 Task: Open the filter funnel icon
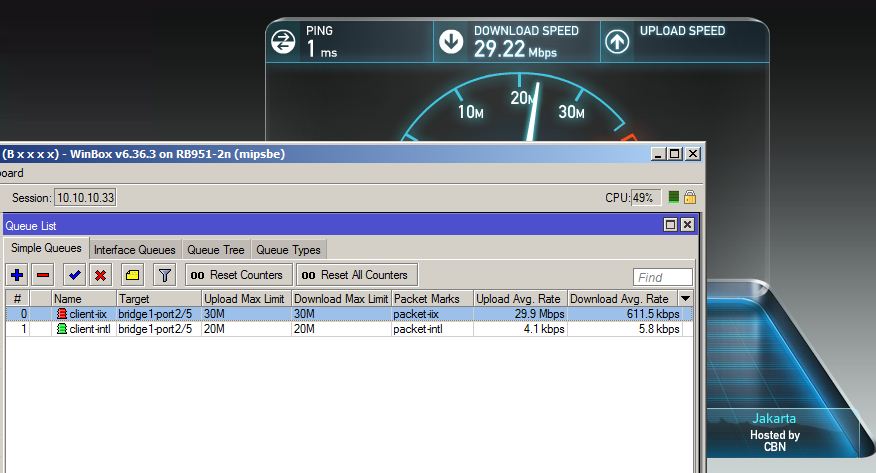point(165,275)
